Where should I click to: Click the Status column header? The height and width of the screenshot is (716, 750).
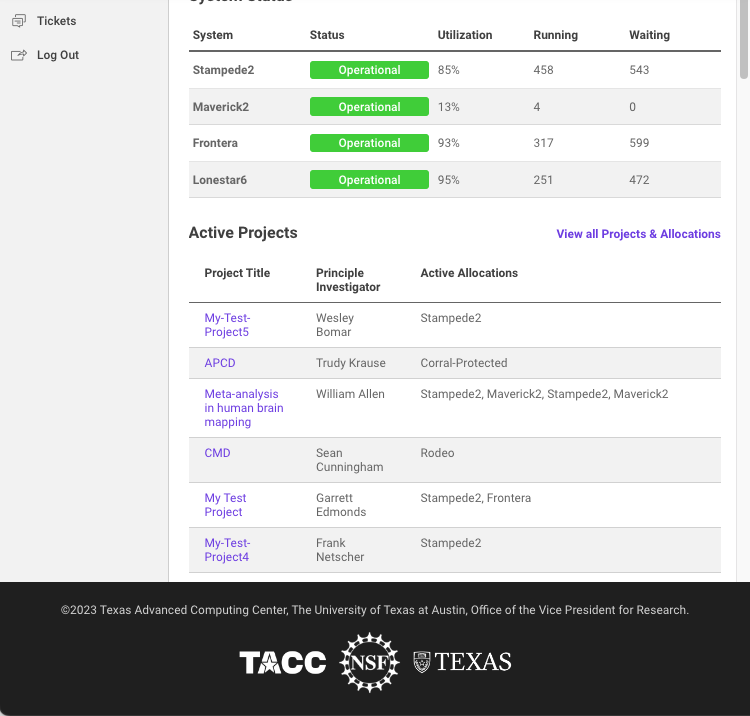[327, 35]
